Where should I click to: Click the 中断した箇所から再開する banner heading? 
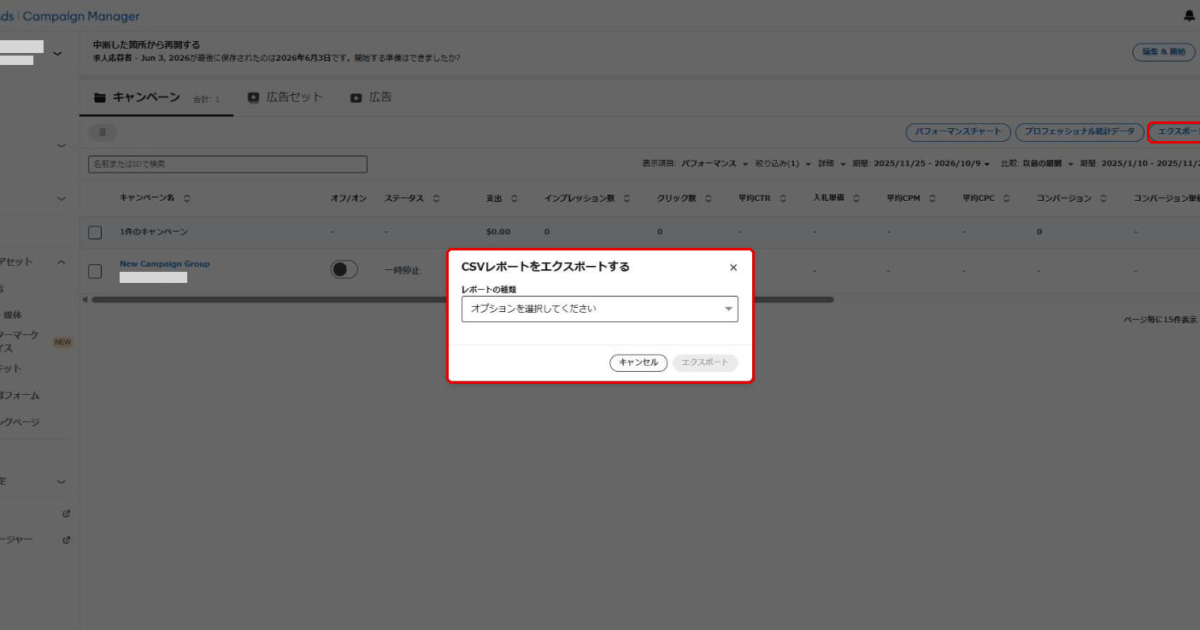click(146, 45)
